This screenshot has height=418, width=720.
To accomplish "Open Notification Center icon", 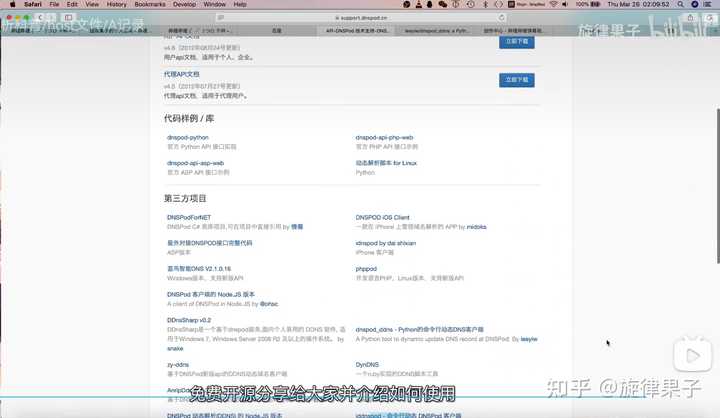I will pos(708,4).
